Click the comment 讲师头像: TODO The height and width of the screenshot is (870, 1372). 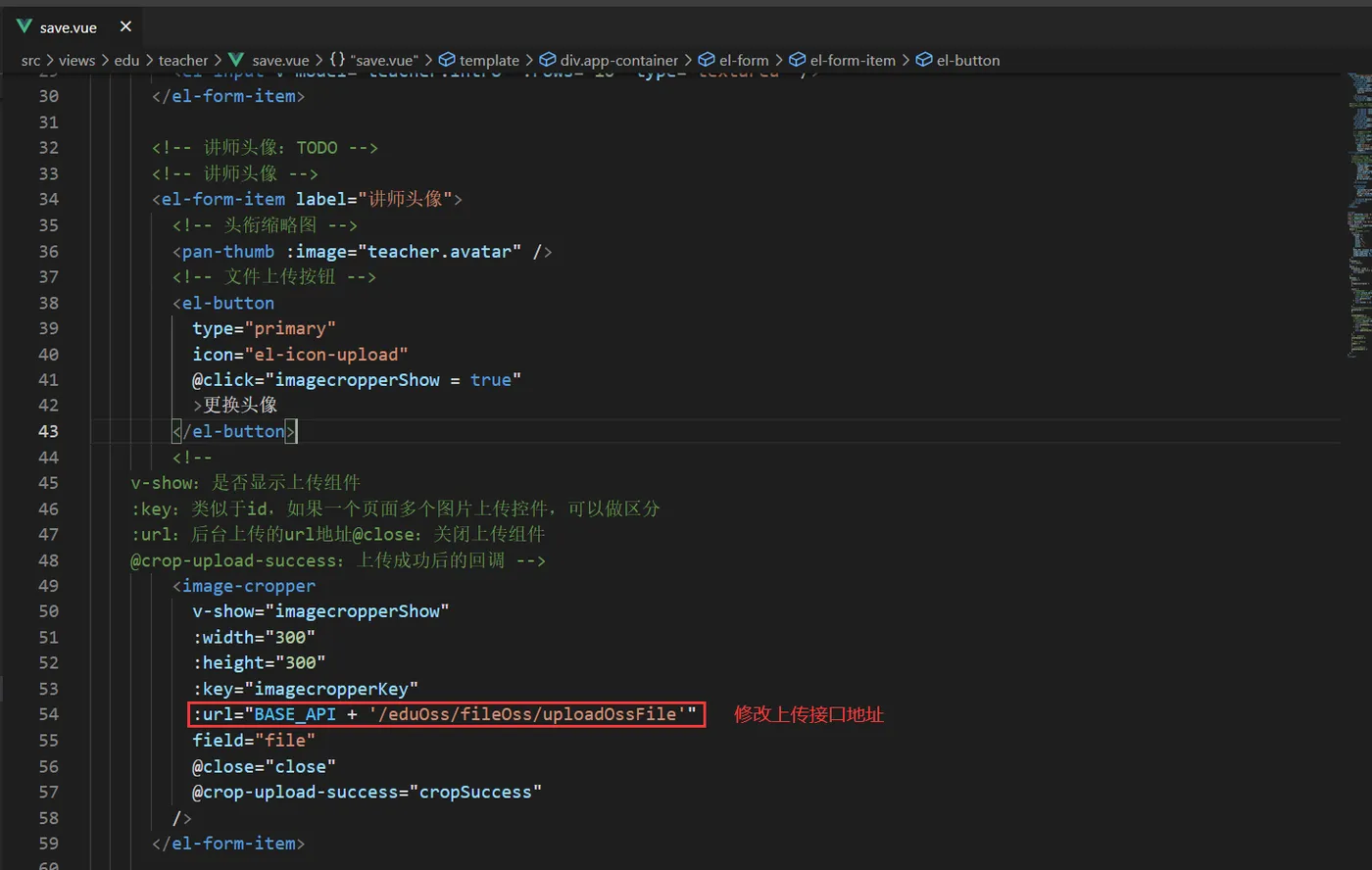(x=265, y=148)
